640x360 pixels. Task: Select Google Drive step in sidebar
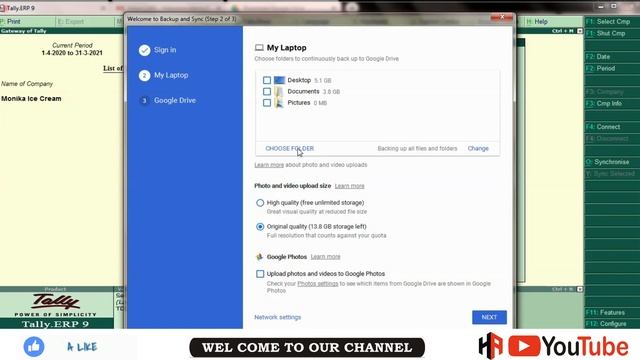tap(175, 100)
